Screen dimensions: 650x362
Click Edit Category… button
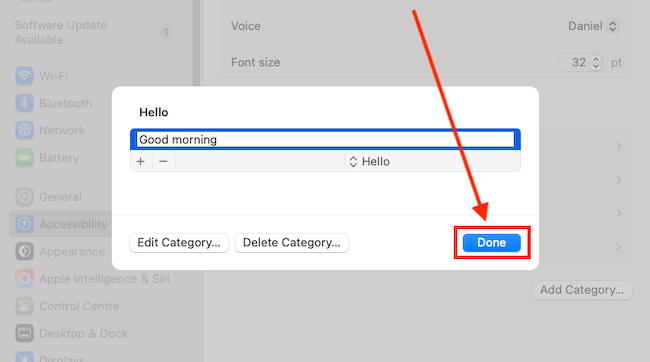(x=179, y=243)
